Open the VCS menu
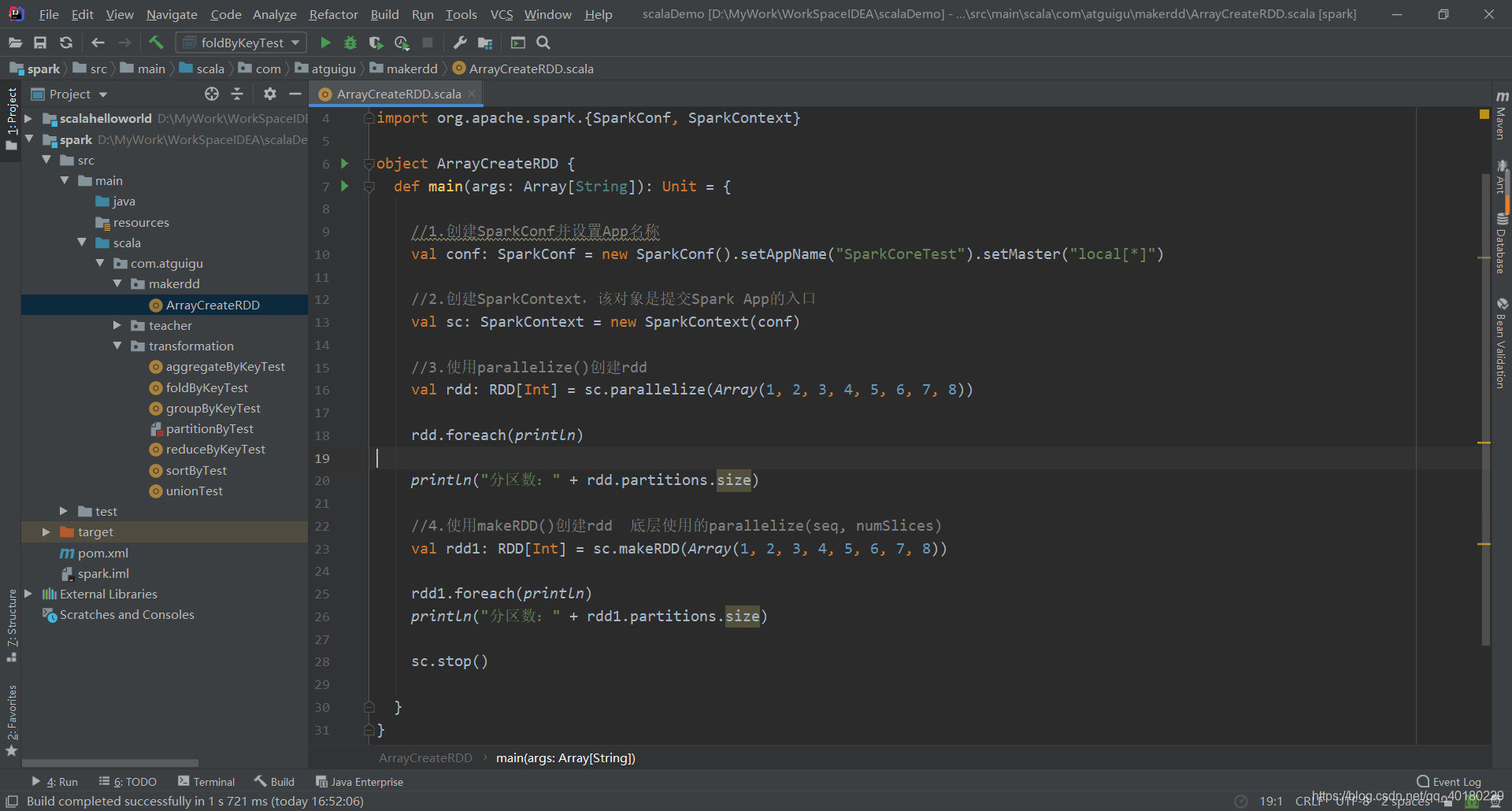The height and width of the screenshot is (811, 1512). (x=501, y=14)
